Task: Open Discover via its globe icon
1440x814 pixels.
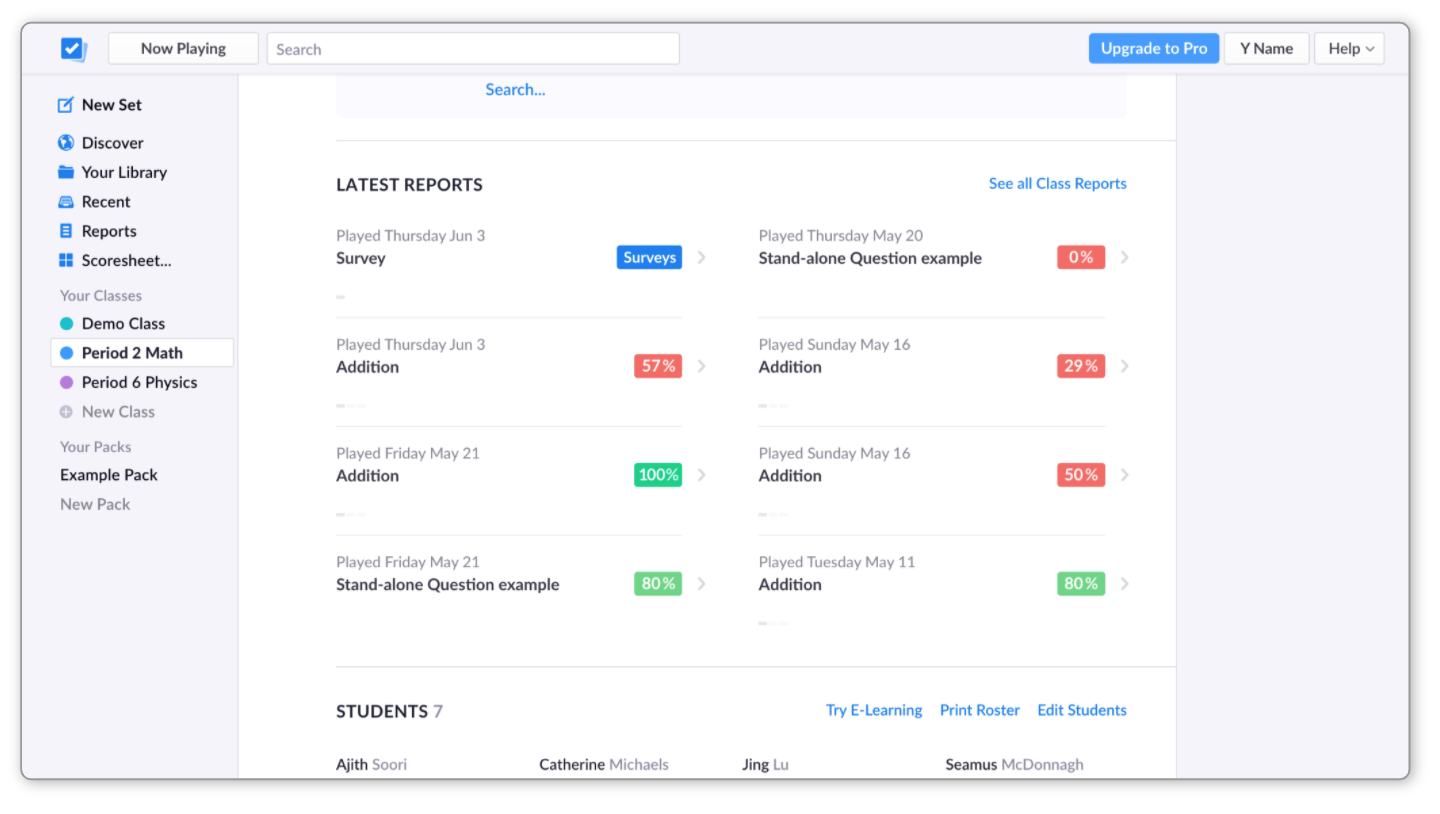Action: (66, 143)
